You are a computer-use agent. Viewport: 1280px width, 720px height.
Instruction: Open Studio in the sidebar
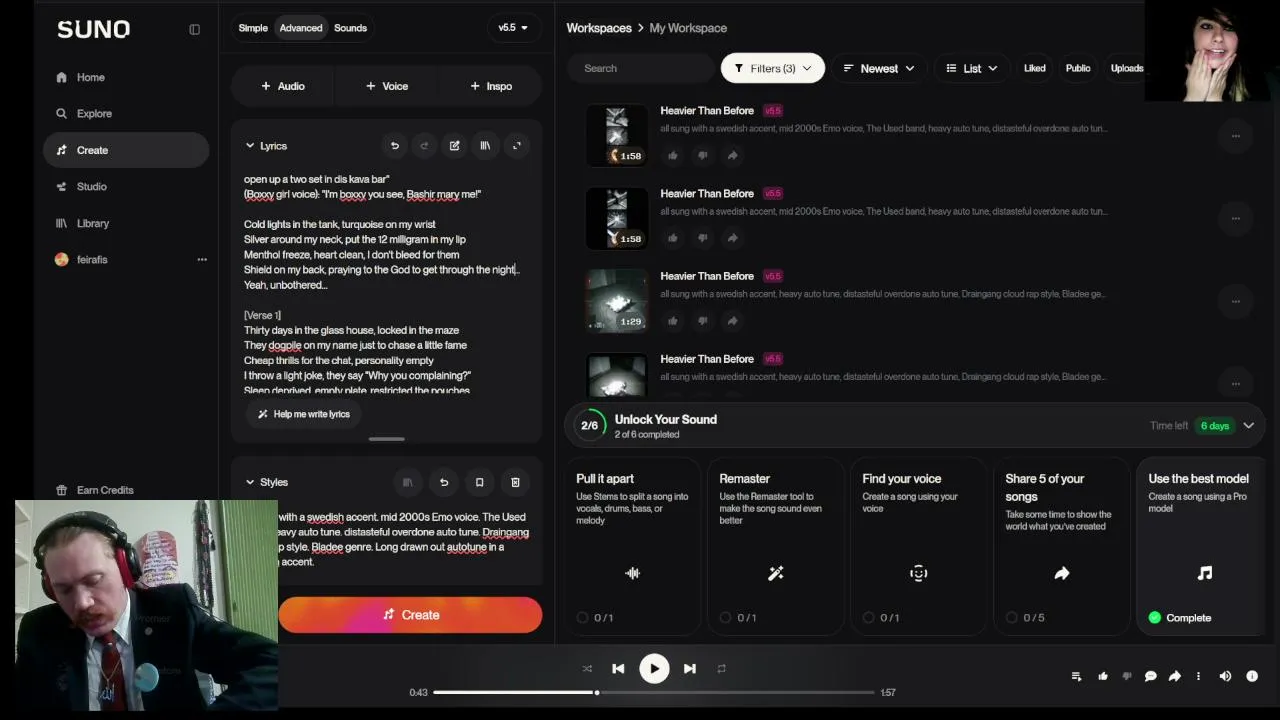coord(126,187)
